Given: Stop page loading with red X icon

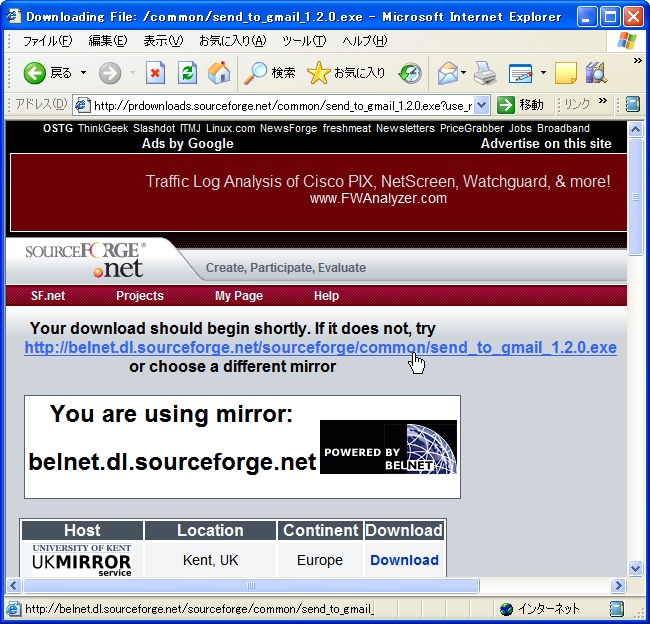Looking at the screenshot, I should coord(155,73).
